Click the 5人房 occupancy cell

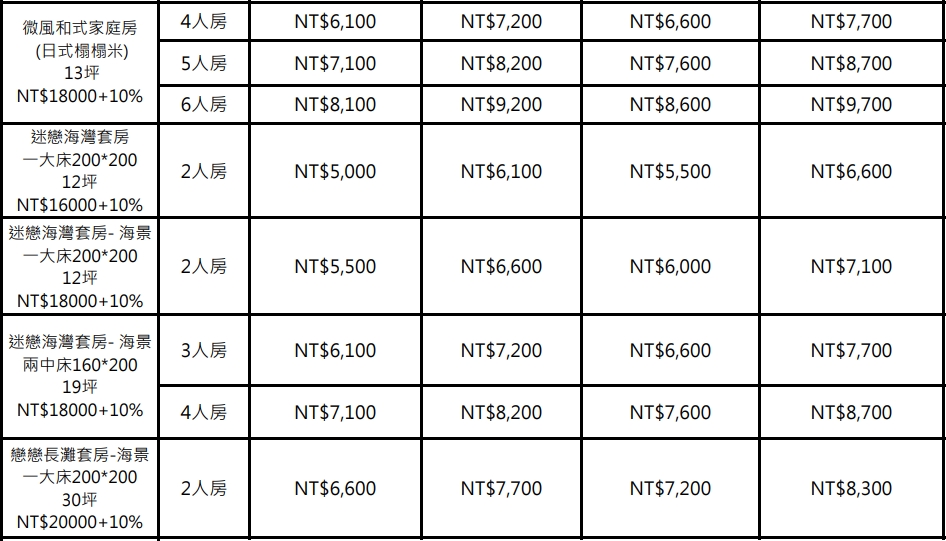coord(204,63)
